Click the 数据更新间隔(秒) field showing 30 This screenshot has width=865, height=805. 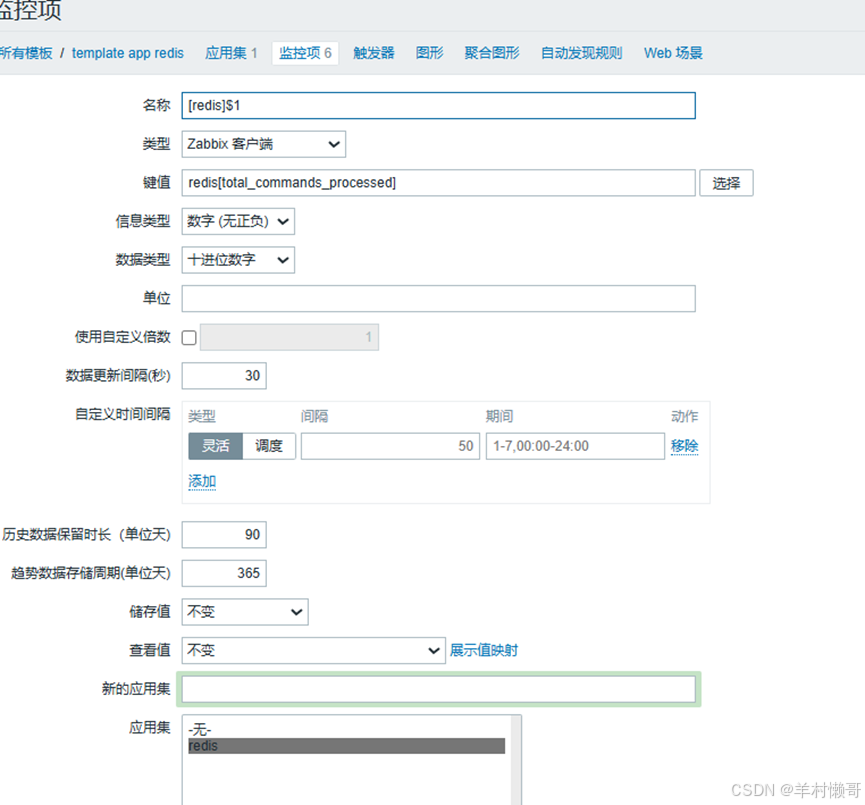pos(224,376)
